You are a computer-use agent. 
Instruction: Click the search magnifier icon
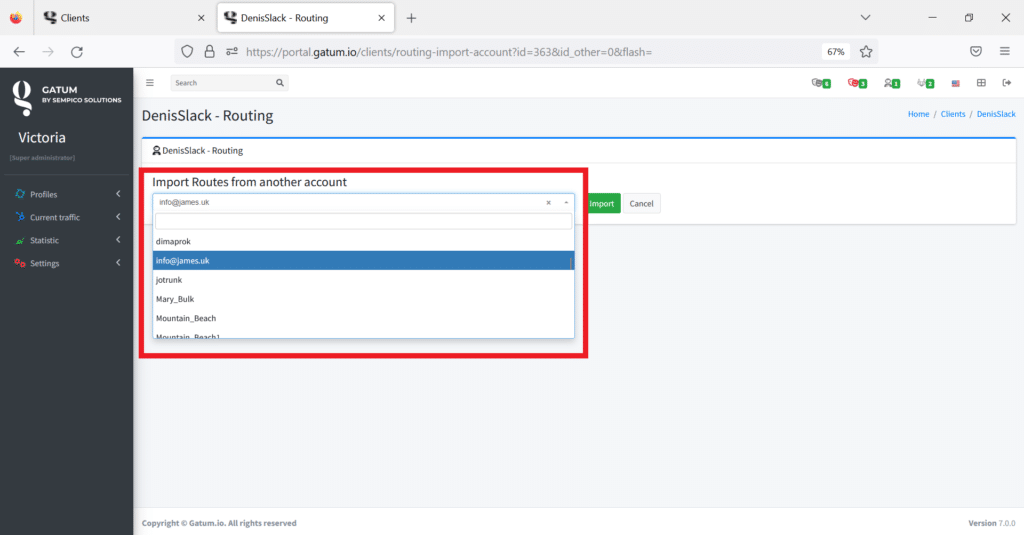(x=280, y=83)
